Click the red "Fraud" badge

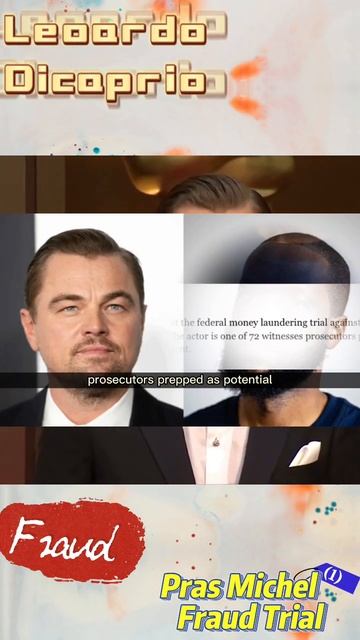coord(72,541)
